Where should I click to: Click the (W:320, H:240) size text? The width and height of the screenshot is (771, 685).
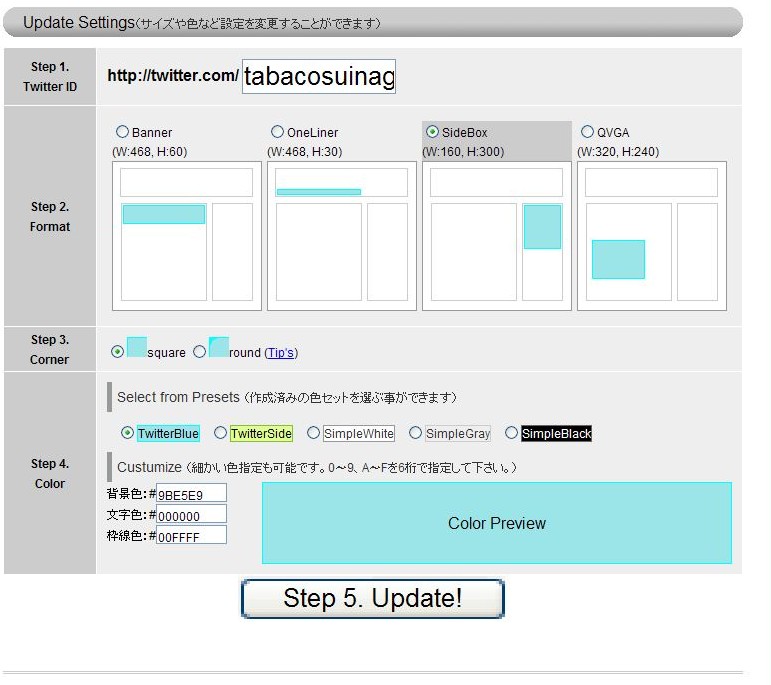pos(618,151)
